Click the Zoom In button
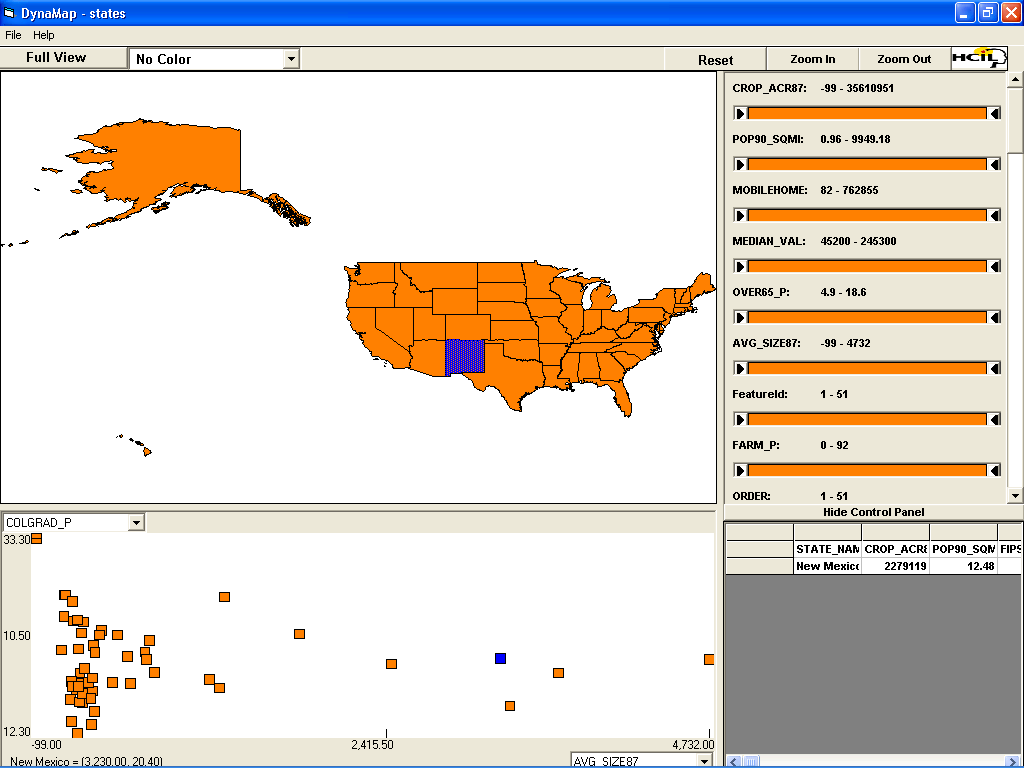This screenshot has width=1024, height=768. point(812,59)
